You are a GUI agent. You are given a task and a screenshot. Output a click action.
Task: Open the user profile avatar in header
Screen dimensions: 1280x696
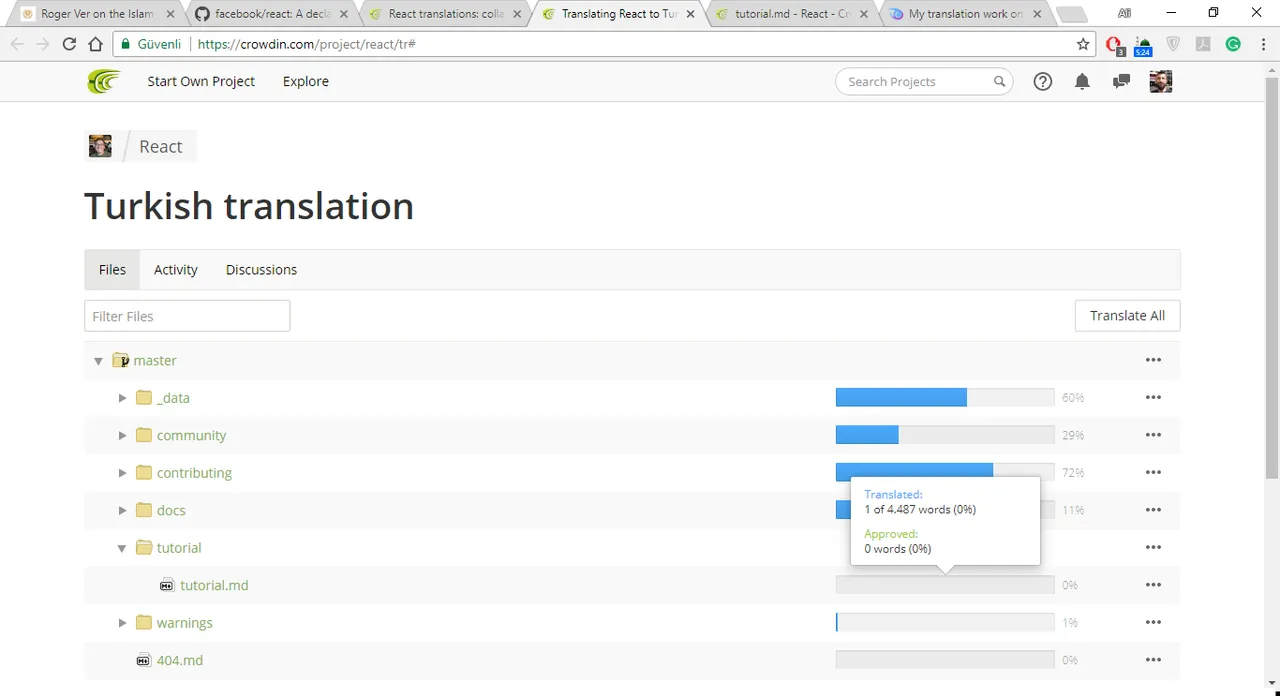(x=1161, y=82)
